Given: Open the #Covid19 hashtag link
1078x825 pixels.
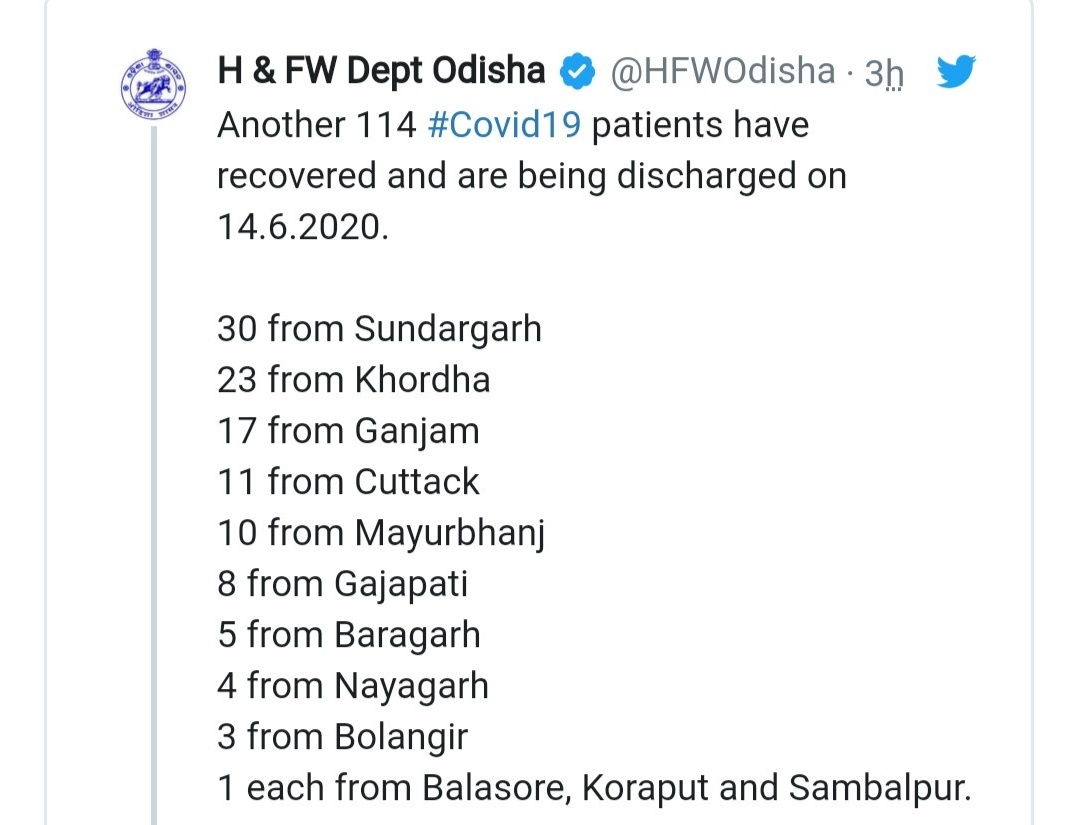Looking at the screenshot, I should pos(504,125).
